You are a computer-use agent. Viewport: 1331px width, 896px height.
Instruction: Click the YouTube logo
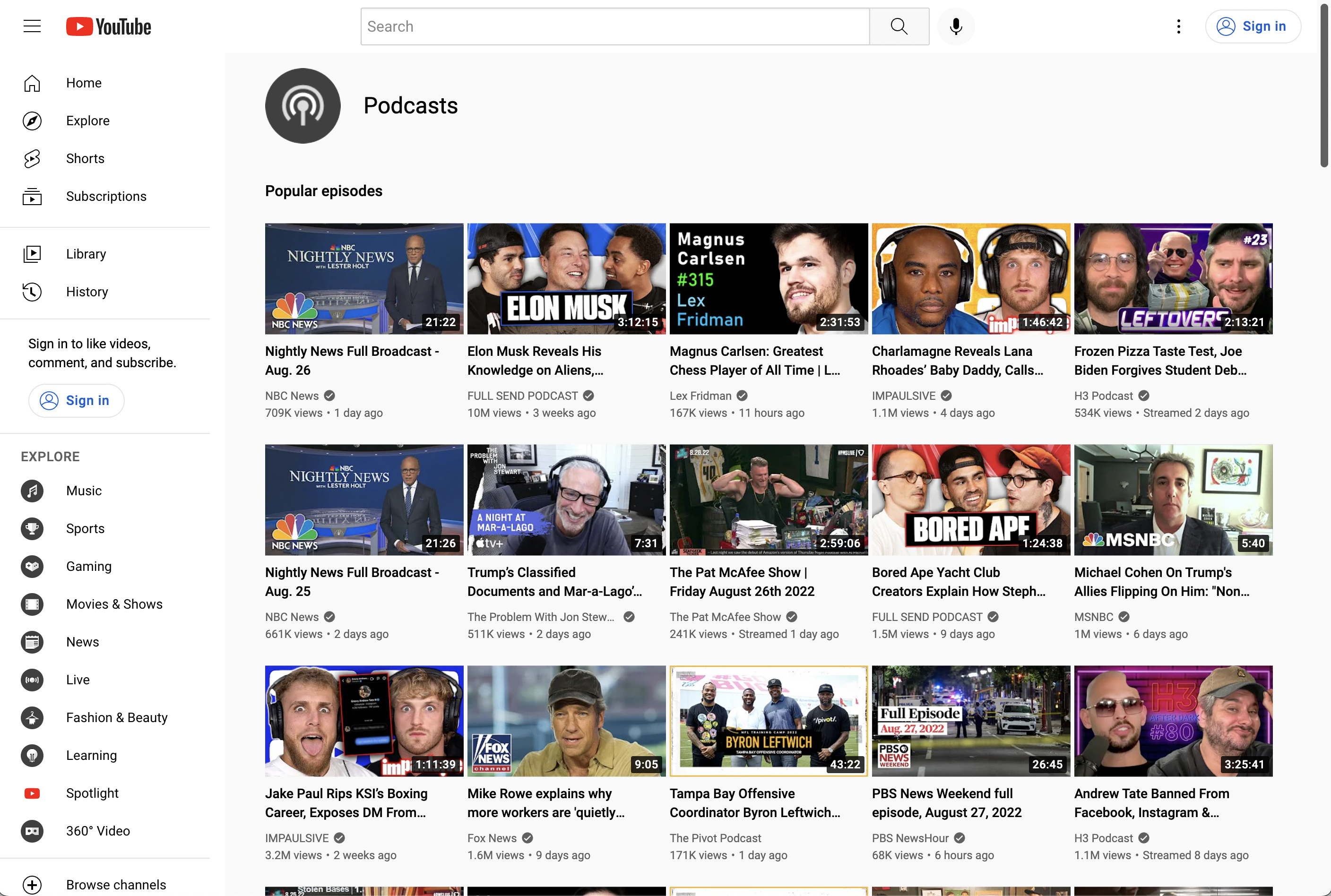(109, 26)
